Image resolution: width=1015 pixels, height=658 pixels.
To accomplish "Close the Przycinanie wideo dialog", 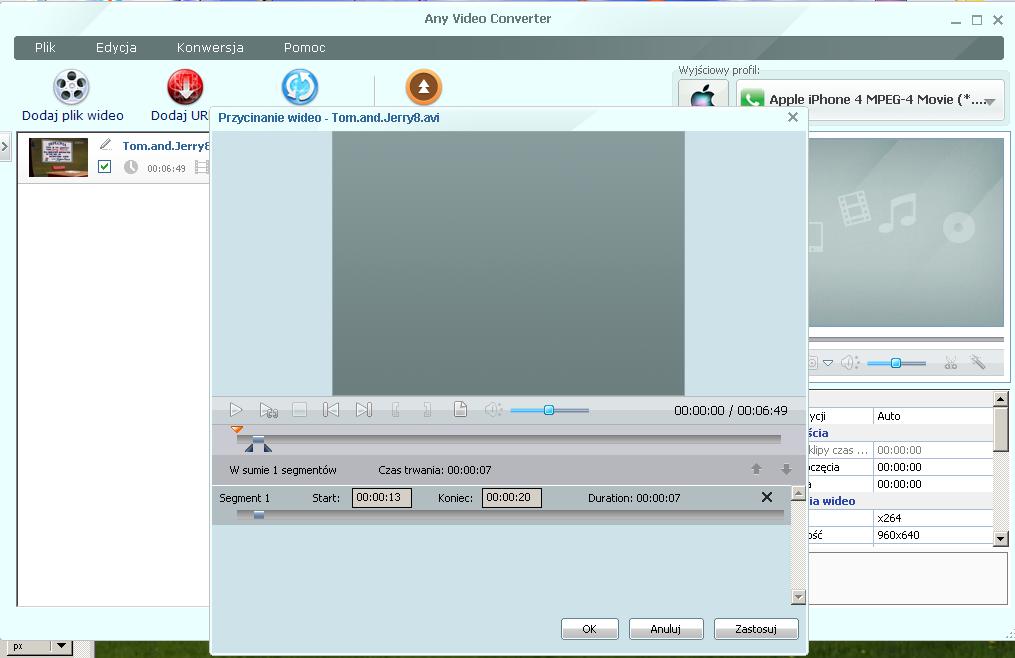I will tap(793, 117).
